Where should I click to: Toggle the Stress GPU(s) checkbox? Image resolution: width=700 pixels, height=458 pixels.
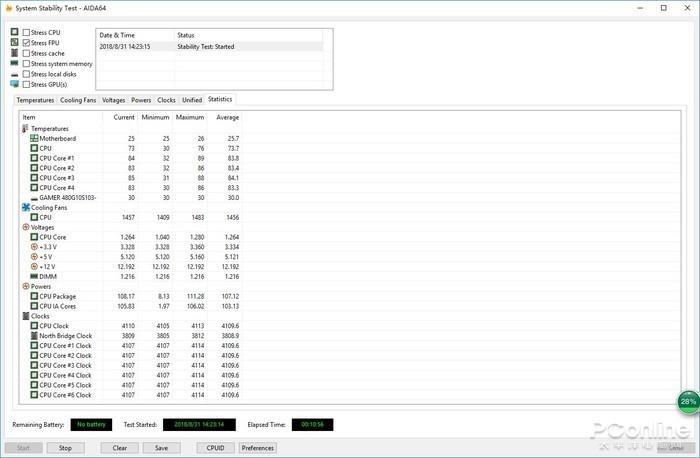tap(26, 84)
